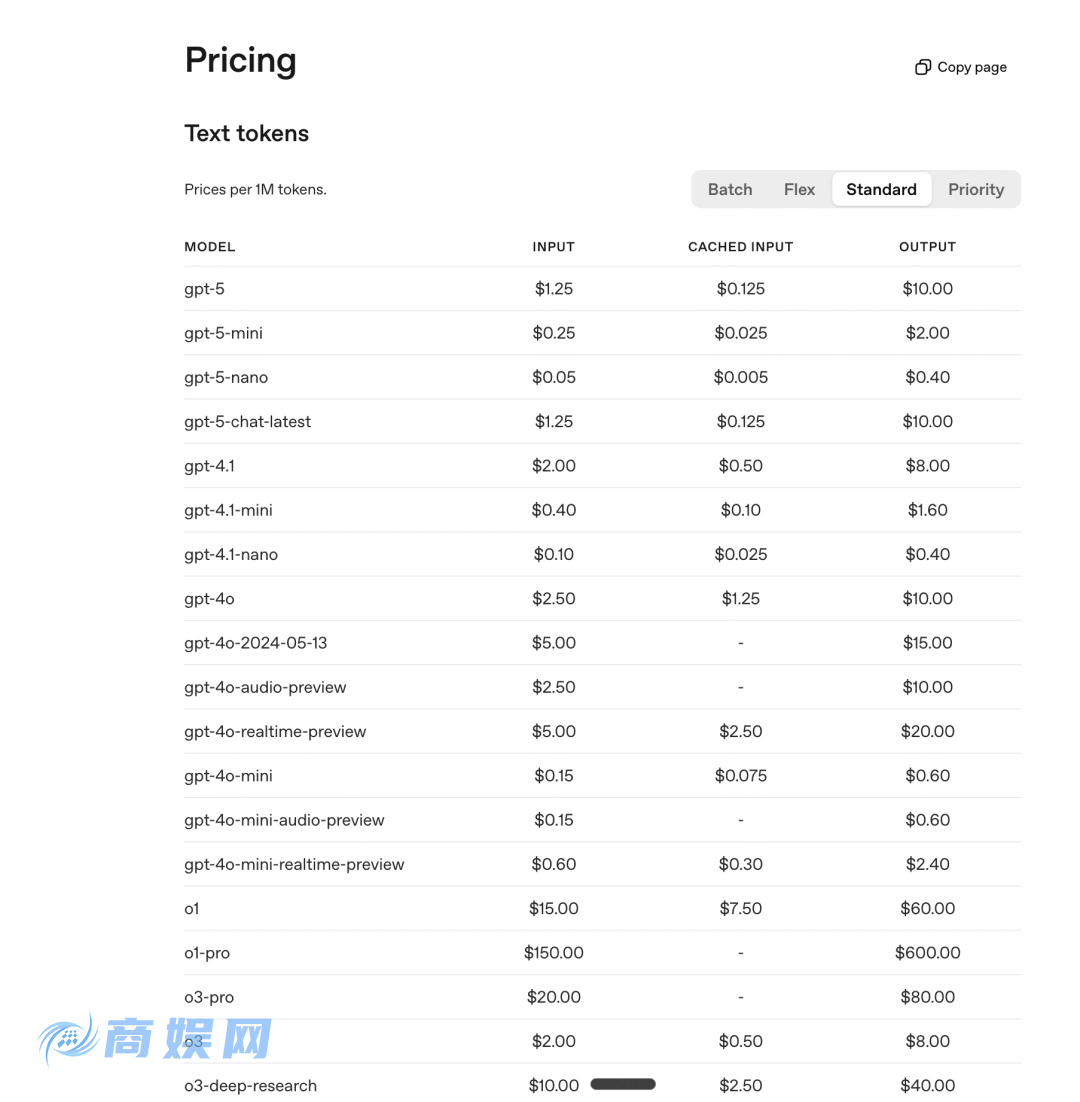This screenshot has height=1102, width=1080.
Task: Open the o1-pro model entry
Action: click(x=207, y=952)
